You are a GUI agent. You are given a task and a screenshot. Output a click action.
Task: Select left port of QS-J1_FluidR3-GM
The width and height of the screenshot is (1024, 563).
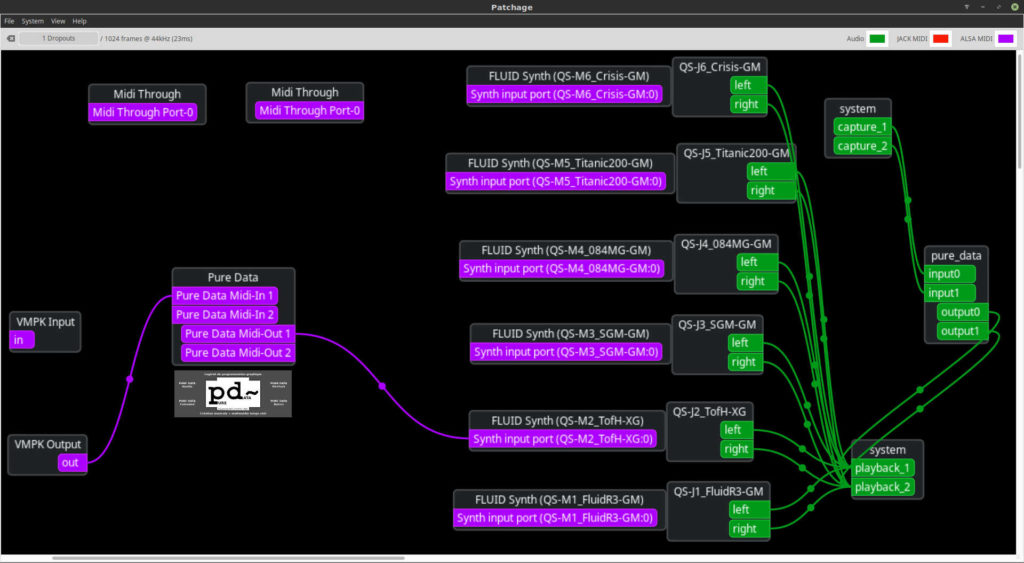pyautogui.click(x=749, y=509)
